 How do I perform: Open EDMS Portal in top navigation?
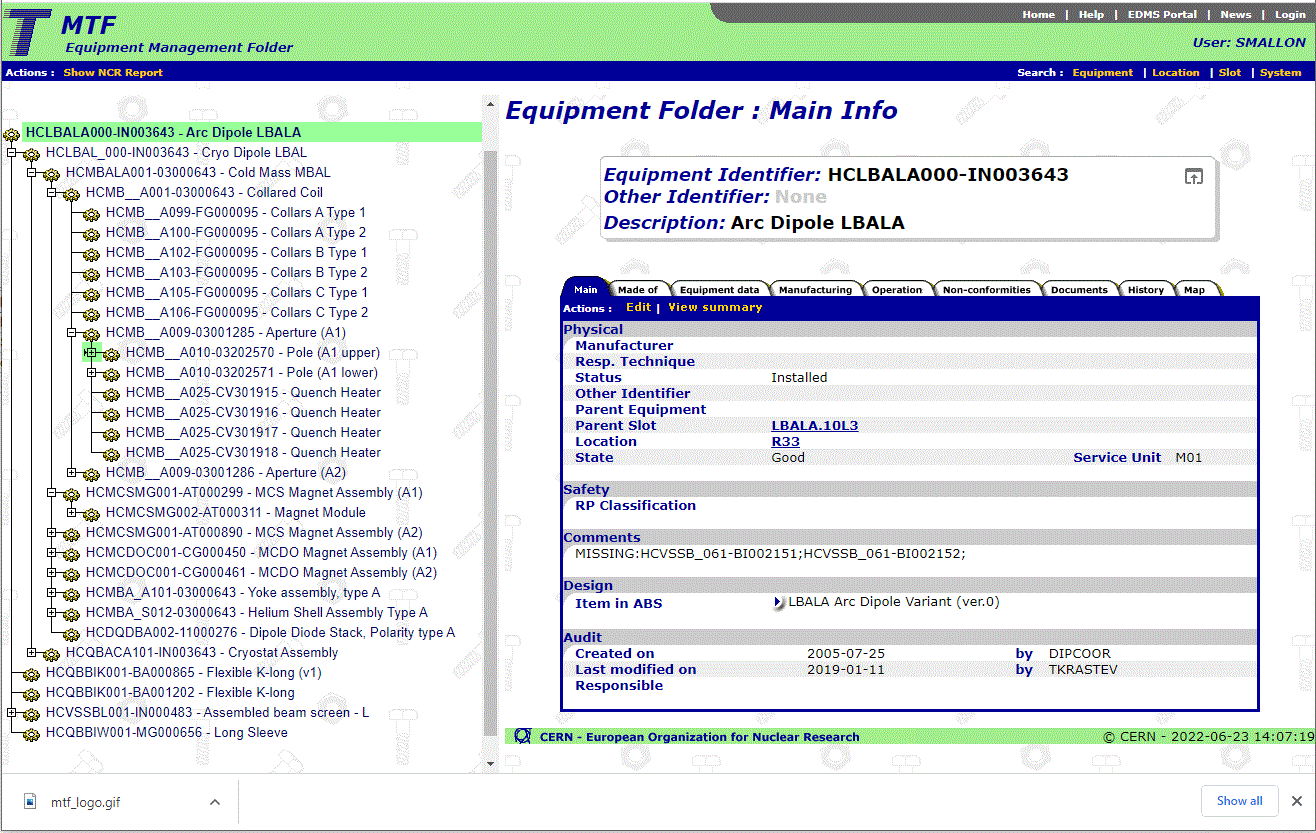click(x=1162, y=14)
